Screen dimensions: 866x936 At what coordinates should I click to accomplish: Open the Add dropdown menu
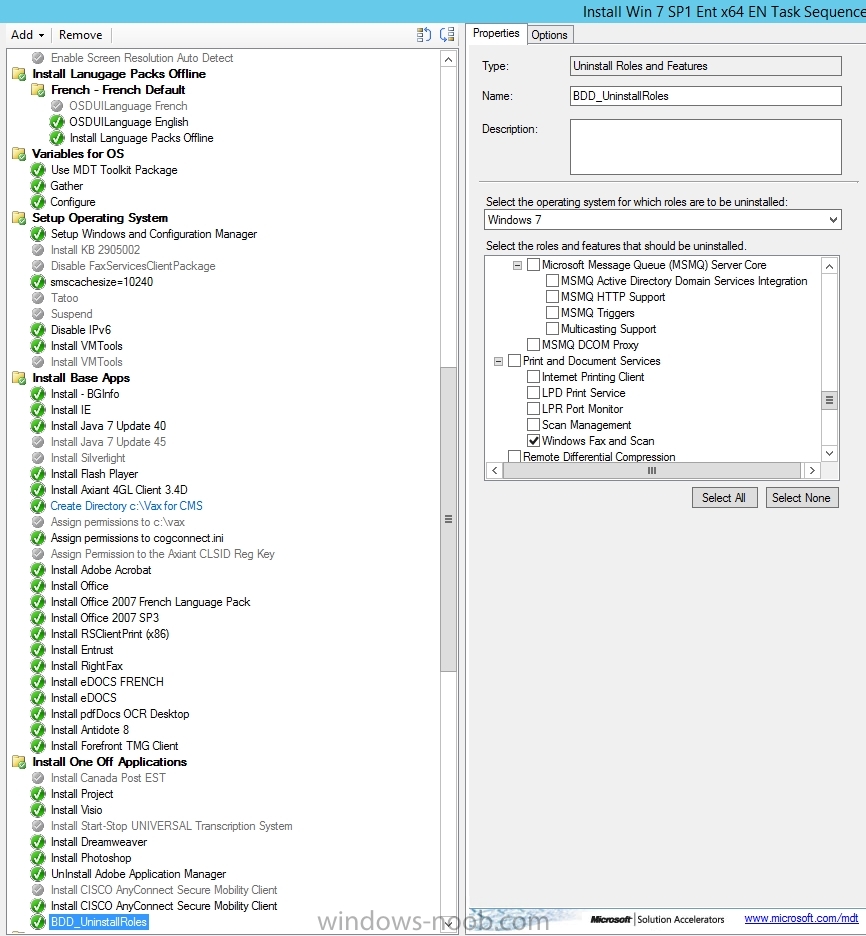[27, 35]
